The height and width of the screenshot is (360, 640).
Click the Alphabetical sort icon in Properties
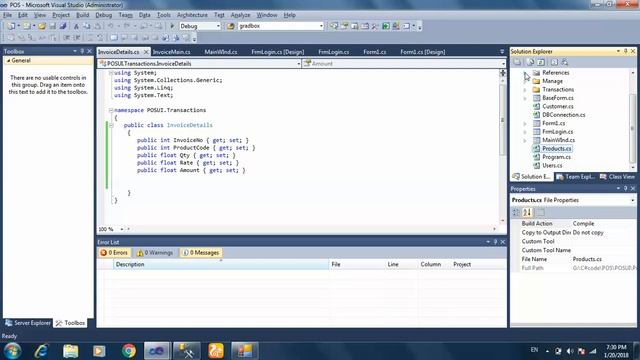tap(527, 212)
